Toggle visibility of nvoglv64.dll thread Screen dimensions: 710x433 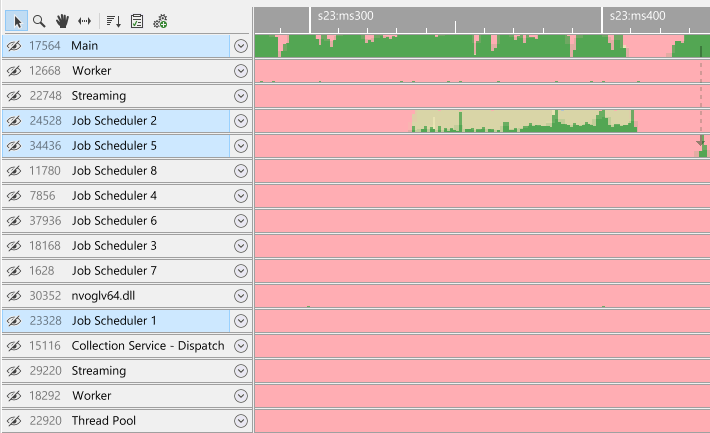point(14,296)
